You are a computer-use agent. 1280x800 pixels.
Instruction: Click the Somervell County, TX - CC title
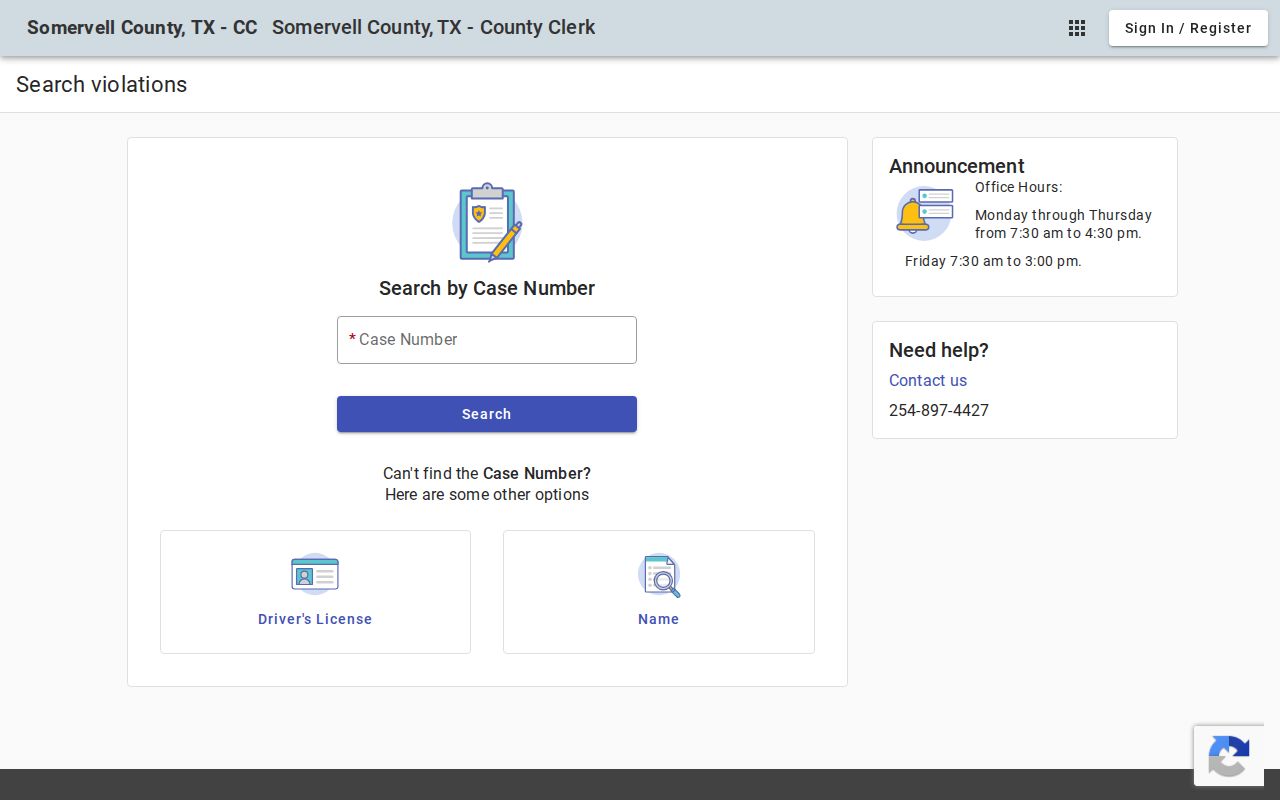(x=142, y=28)
